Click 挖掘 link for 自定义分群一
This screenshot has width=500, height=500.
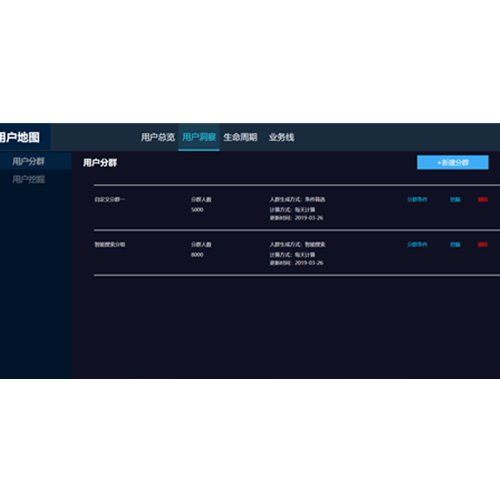[x=455, y=199]
